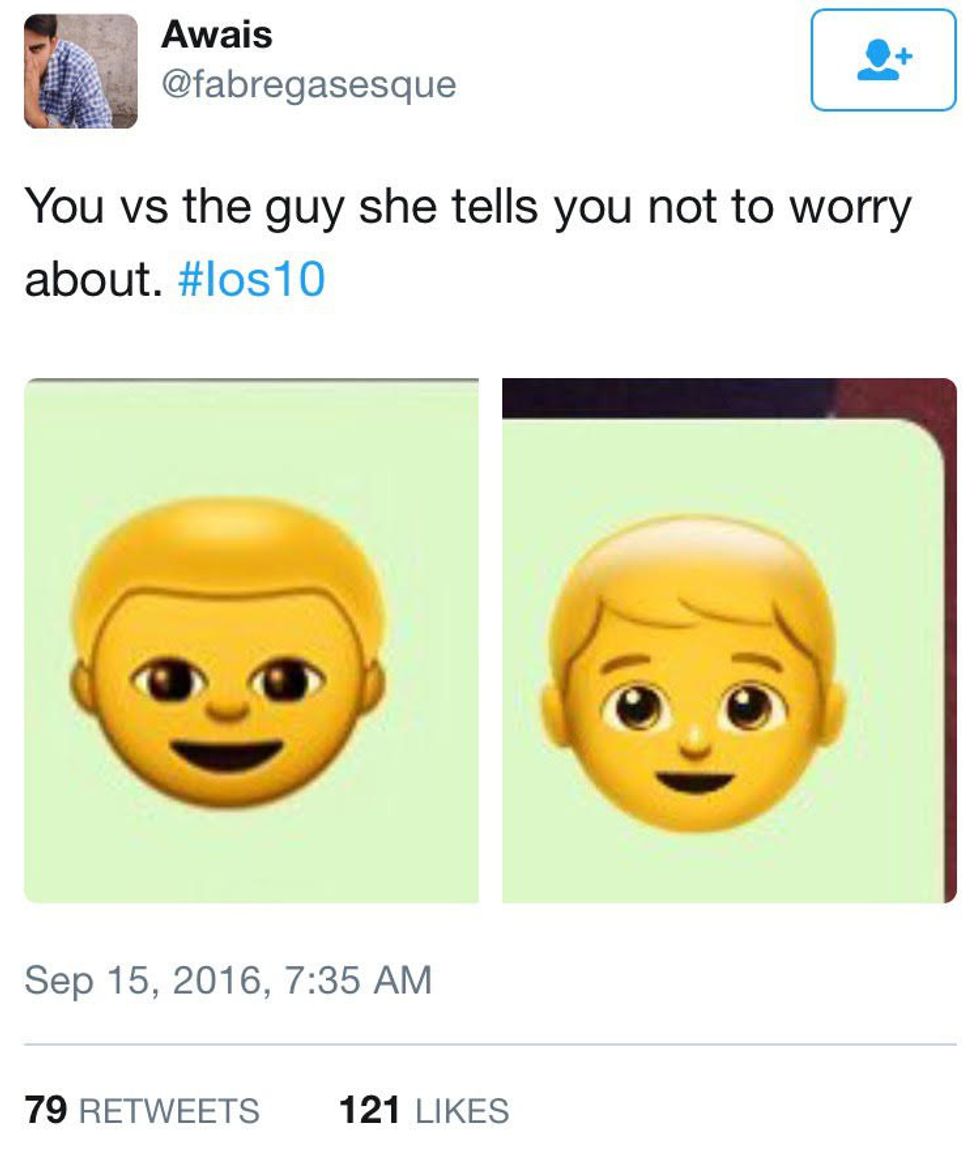Click the word LIKES label

click(x=463, y=1111)
